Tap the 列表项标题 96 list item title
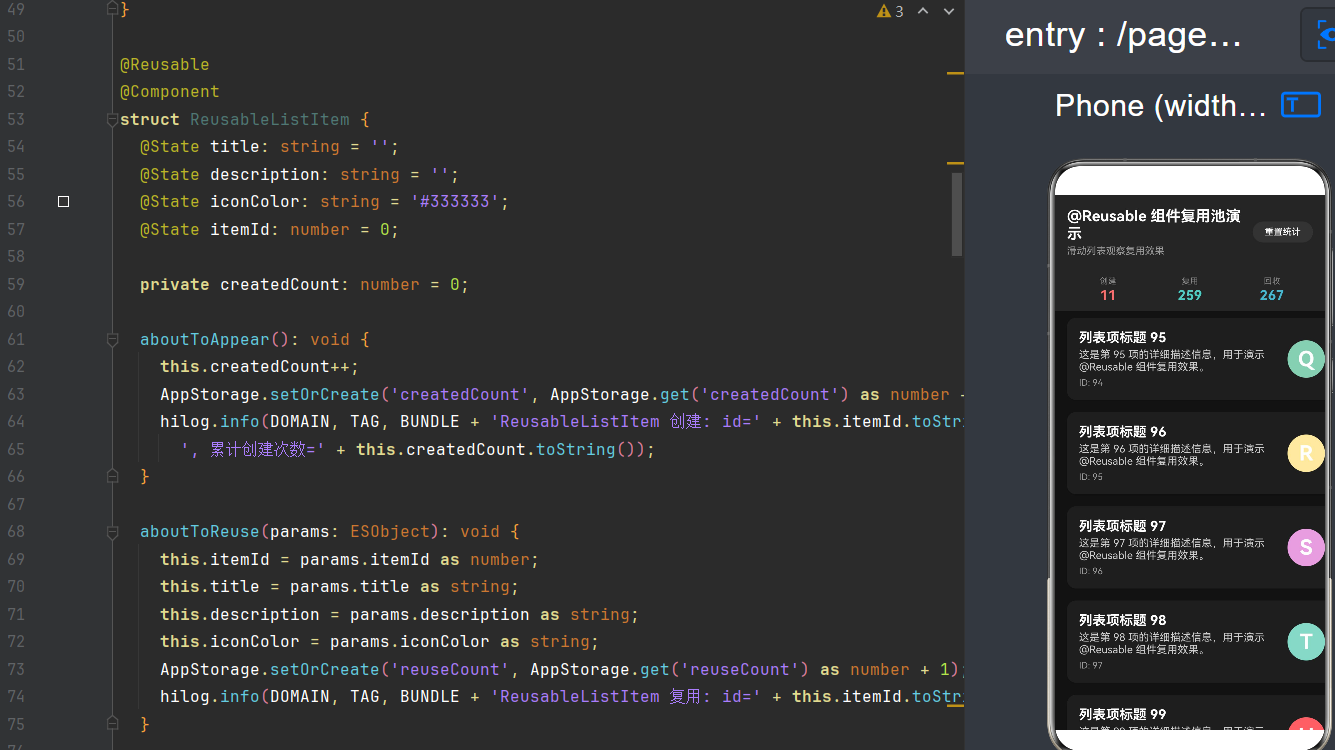 click(x=1122, y=431)
